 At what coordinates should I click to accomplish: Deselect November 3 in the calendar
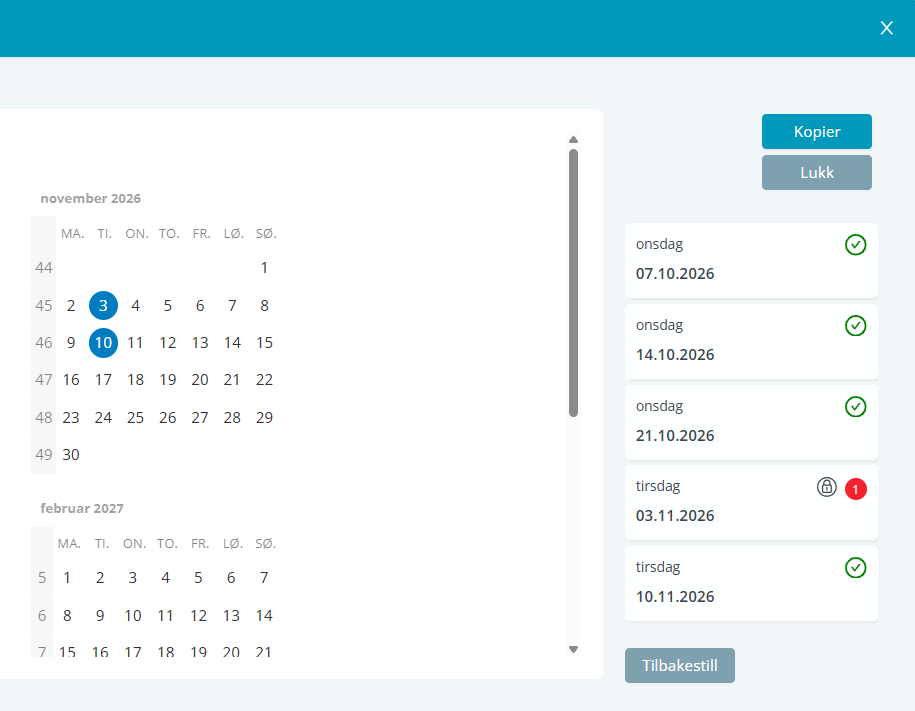click(103, 305)
